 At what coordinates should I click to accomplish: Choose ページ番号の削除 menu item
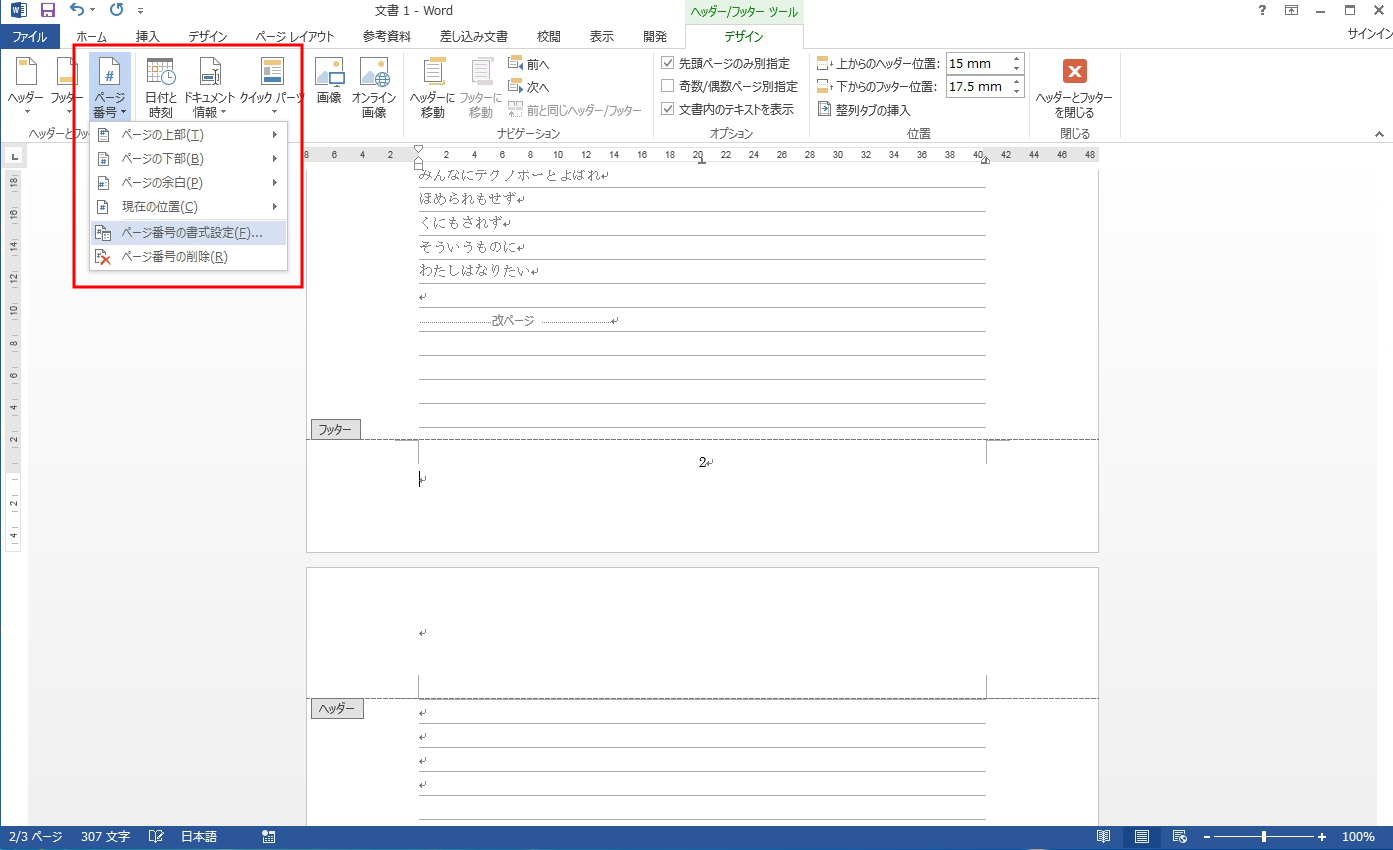point(188,257)
